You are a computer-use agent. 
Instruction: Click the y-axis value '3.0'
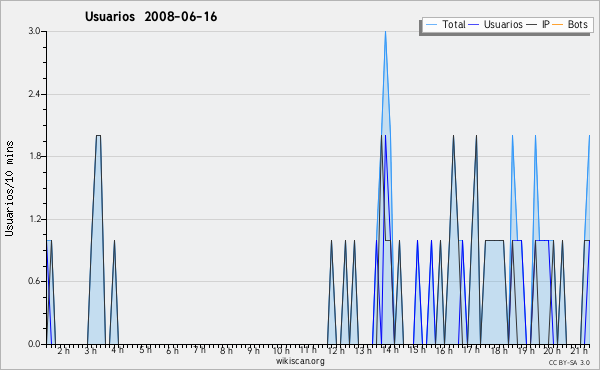[x=34, y=31]
